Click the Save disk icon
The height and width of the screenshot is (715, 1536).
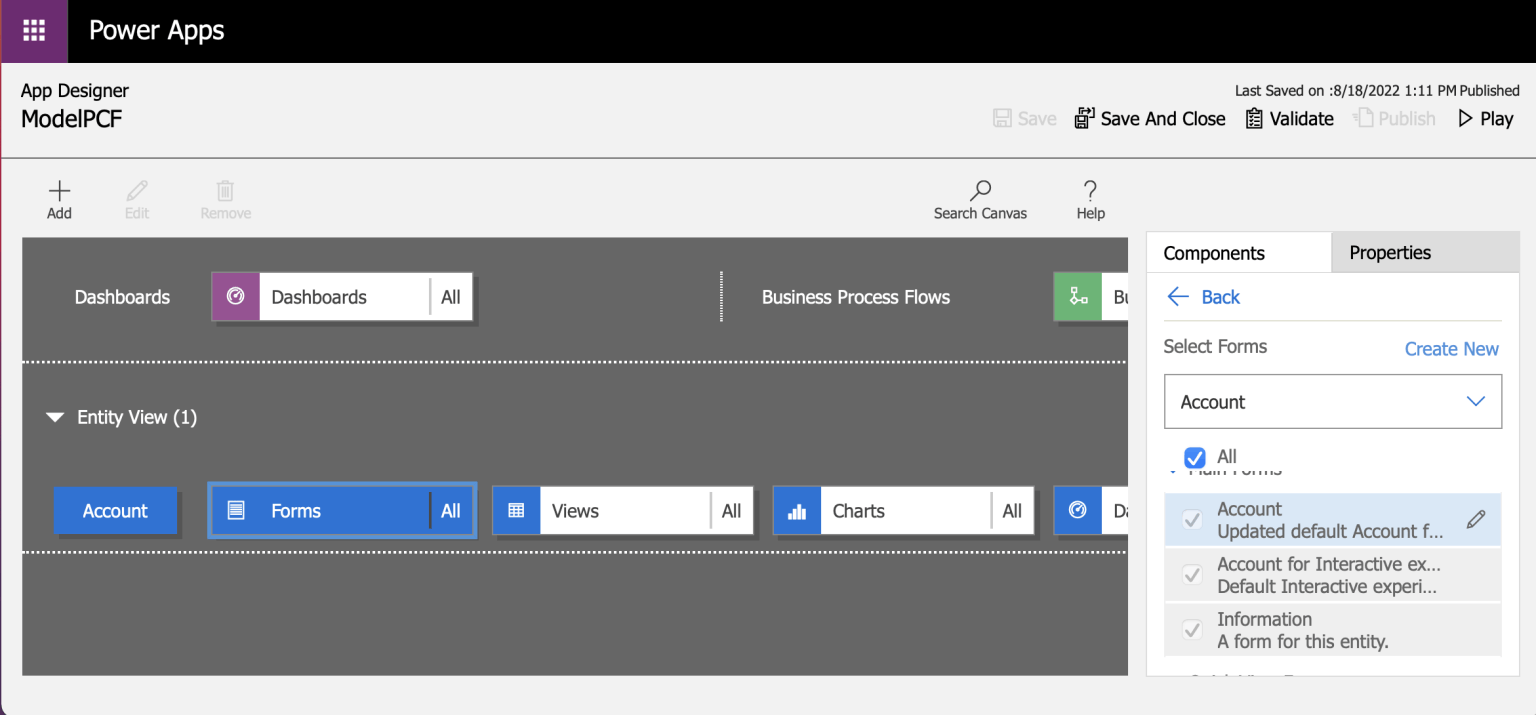click(1002, 118)
